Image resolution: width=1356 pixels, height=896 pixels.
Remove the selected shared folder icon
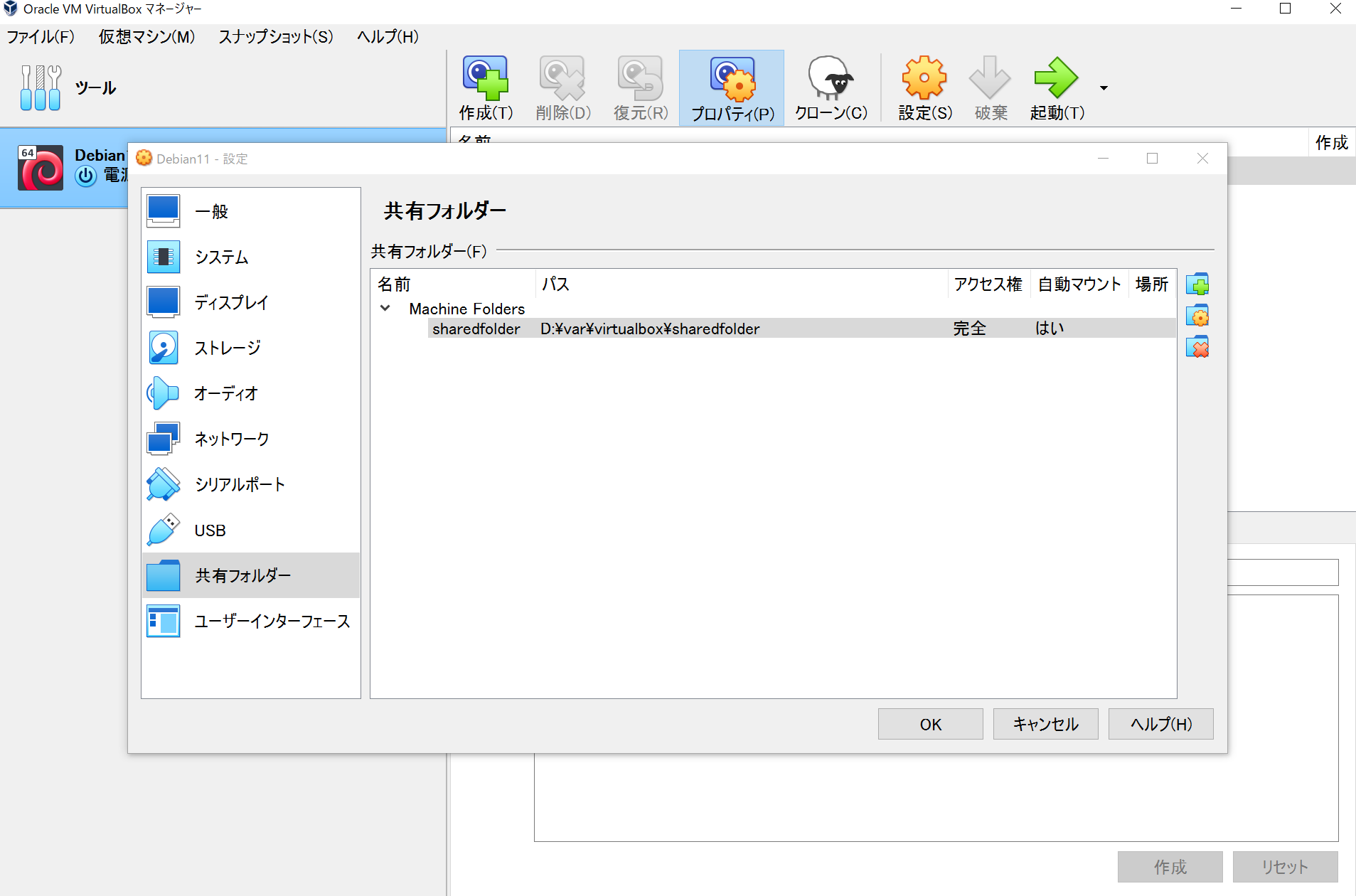[1197, 347]
